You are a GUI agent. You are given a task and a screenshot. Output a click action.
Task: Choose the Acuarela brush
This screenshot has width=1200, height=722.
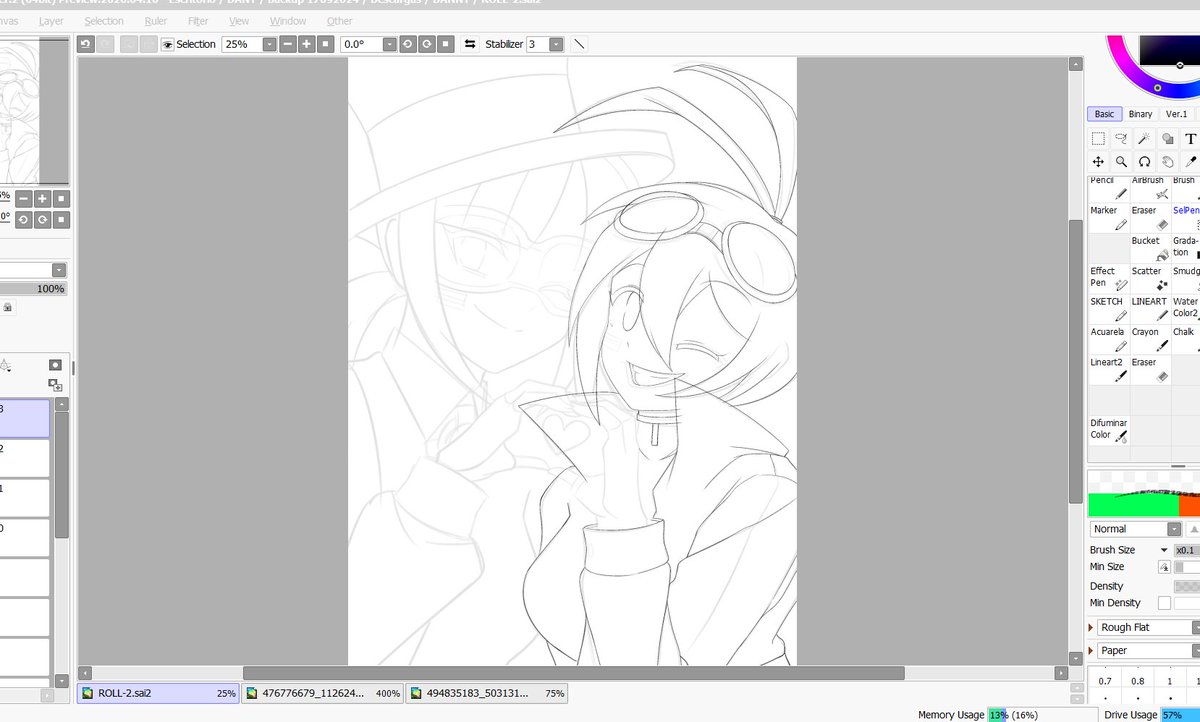1108,339
